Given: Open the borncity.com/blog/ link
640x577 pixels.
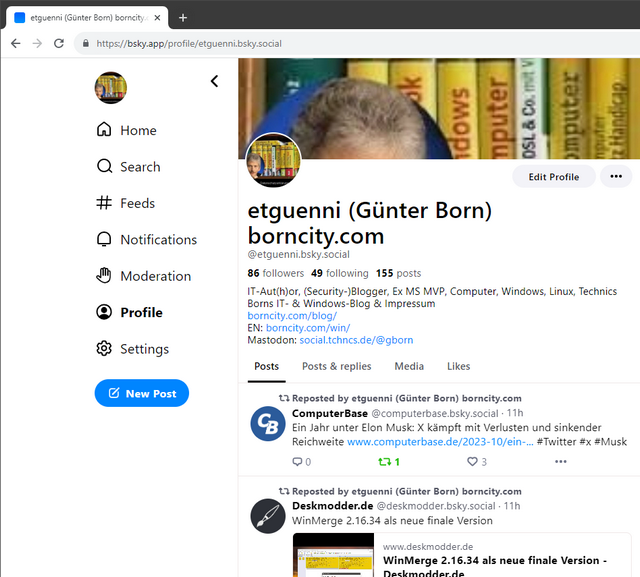Looking at the screenshot, I should pyautogui.click(x=292, y=315).
